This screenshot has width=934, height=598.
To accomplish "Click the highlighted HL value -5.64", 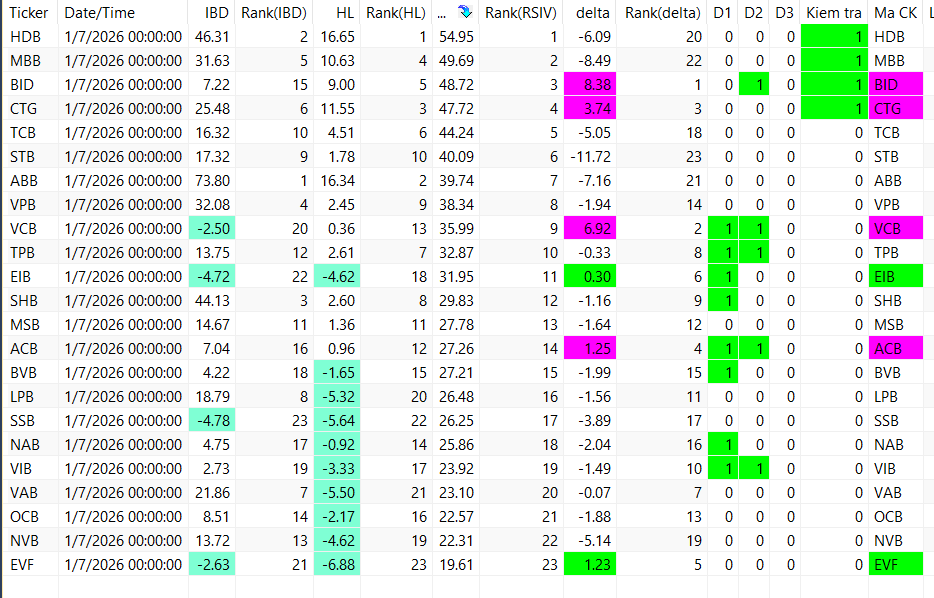I will [x=337, y=421].
